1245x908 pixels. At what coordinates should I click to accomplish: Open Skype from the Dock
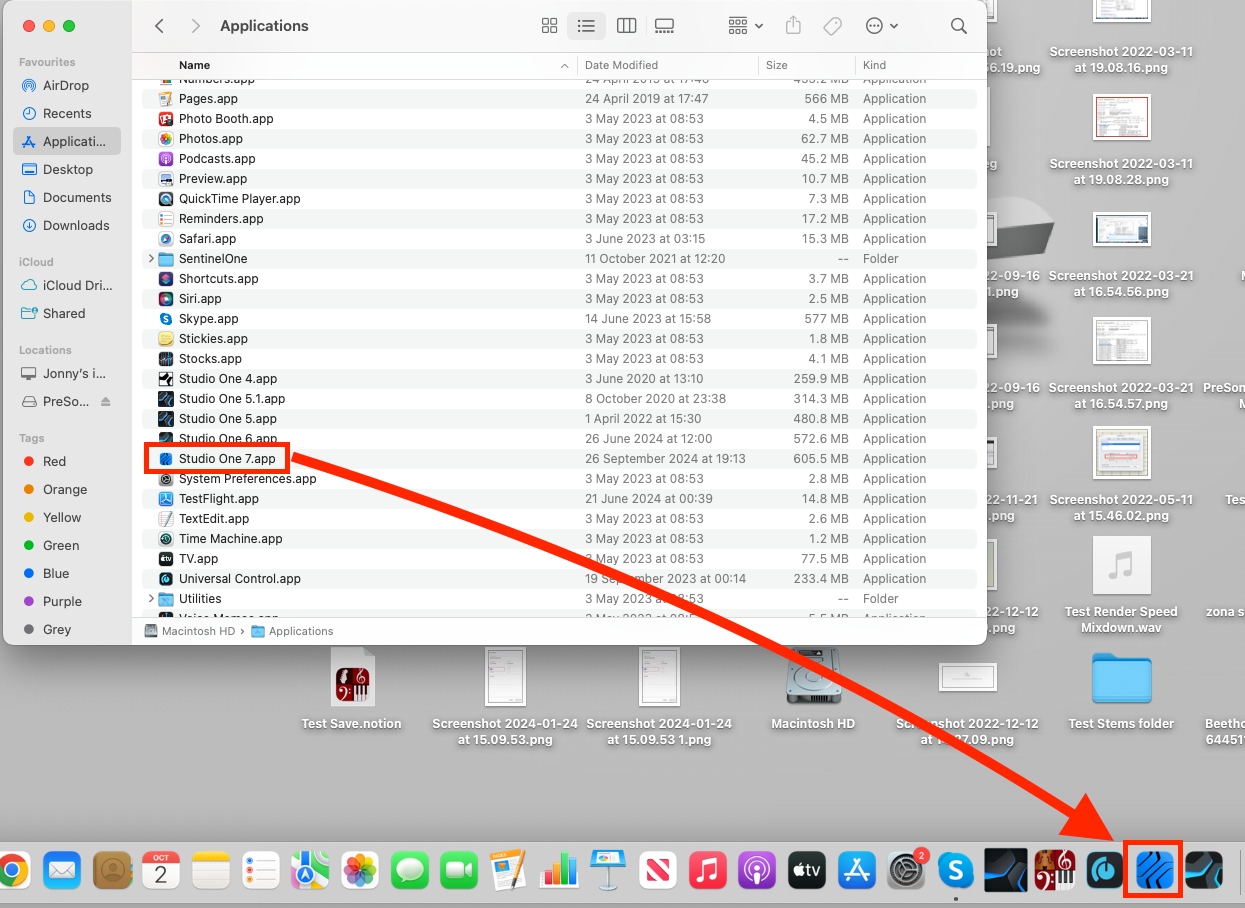pos(955,870)
